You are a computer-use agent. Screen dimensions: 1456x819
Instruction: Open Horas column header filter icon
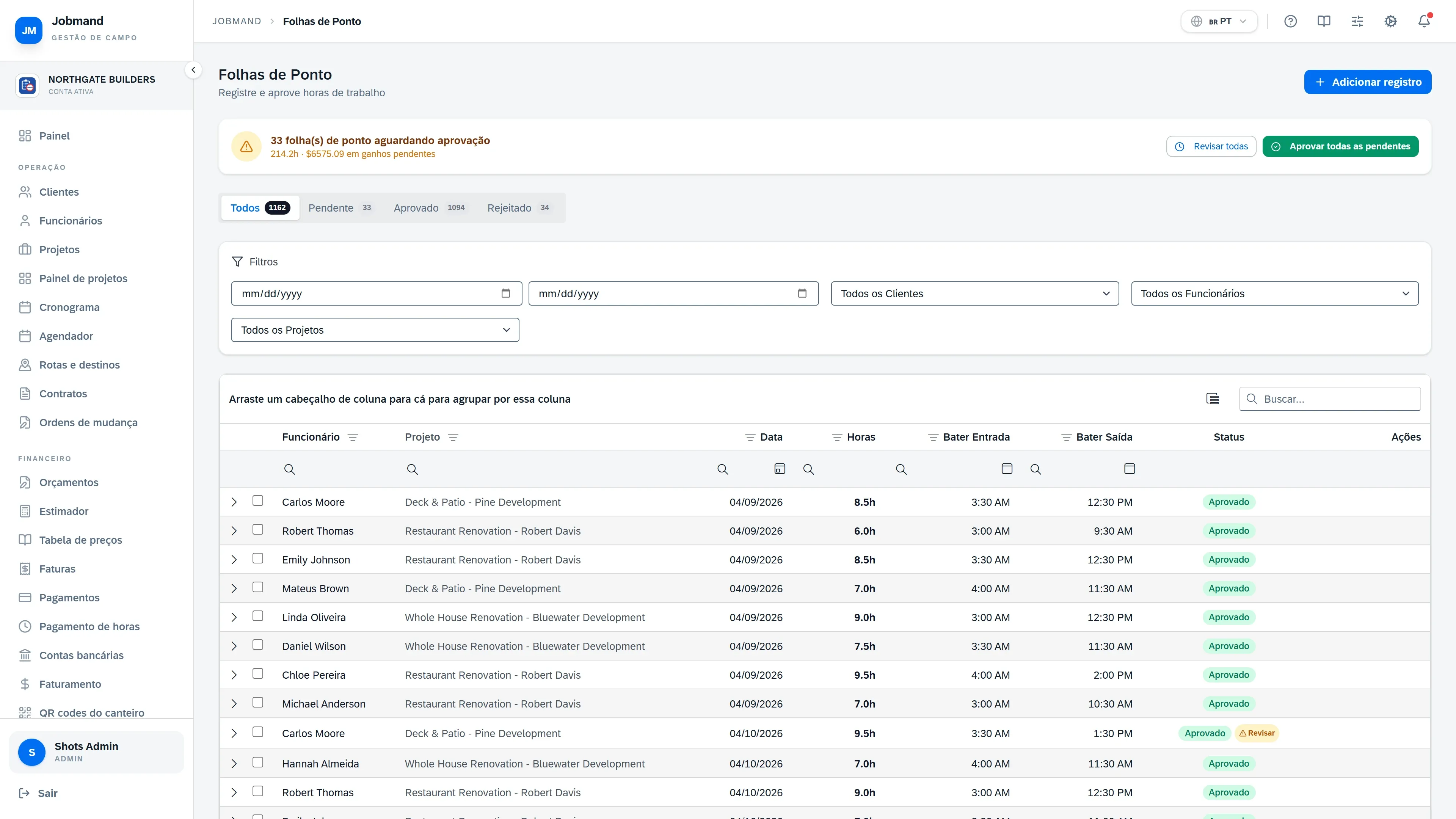coord(837,437)
